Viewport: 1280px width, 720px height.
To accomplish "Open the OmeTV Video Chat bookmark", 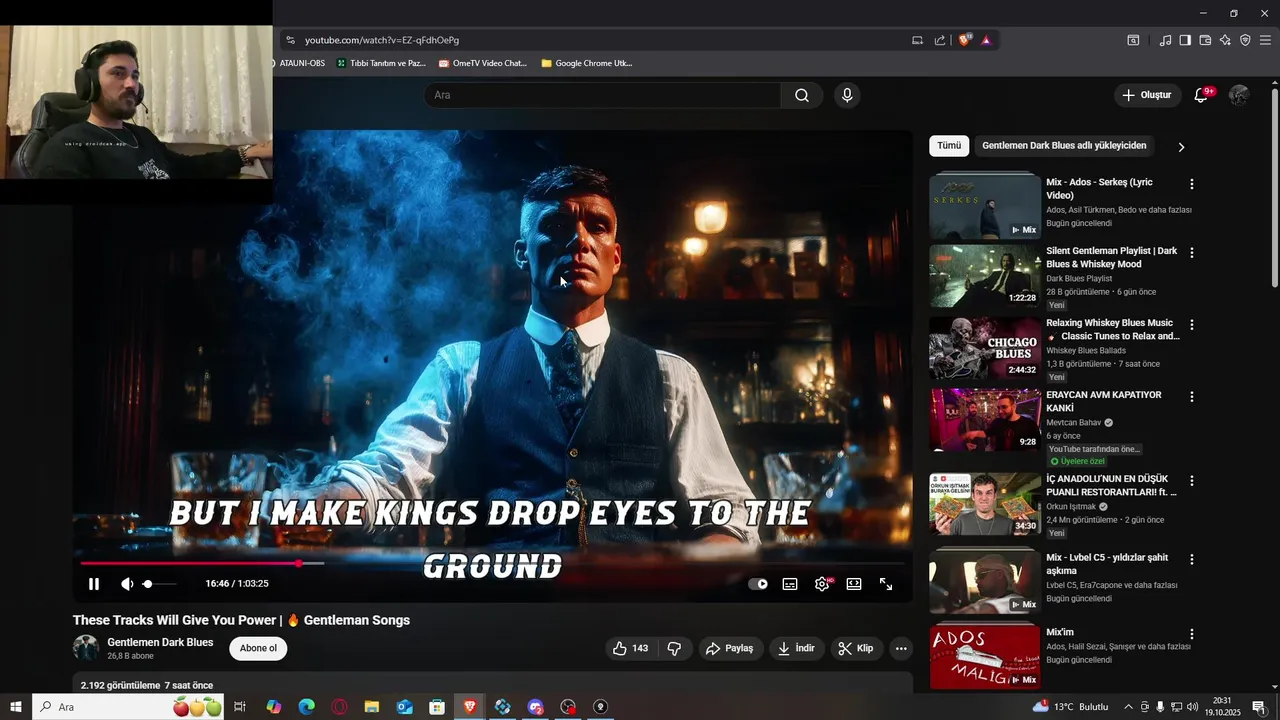I will pyautogui.click(x=482, y=63).
